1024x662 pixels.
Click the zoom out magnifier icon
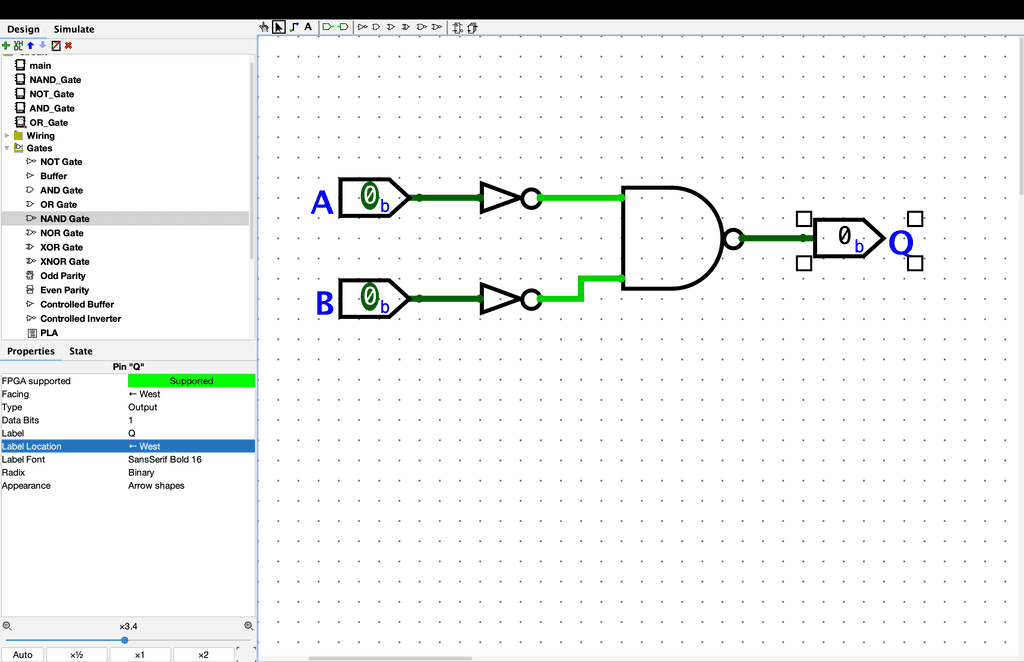click(7, 626)
